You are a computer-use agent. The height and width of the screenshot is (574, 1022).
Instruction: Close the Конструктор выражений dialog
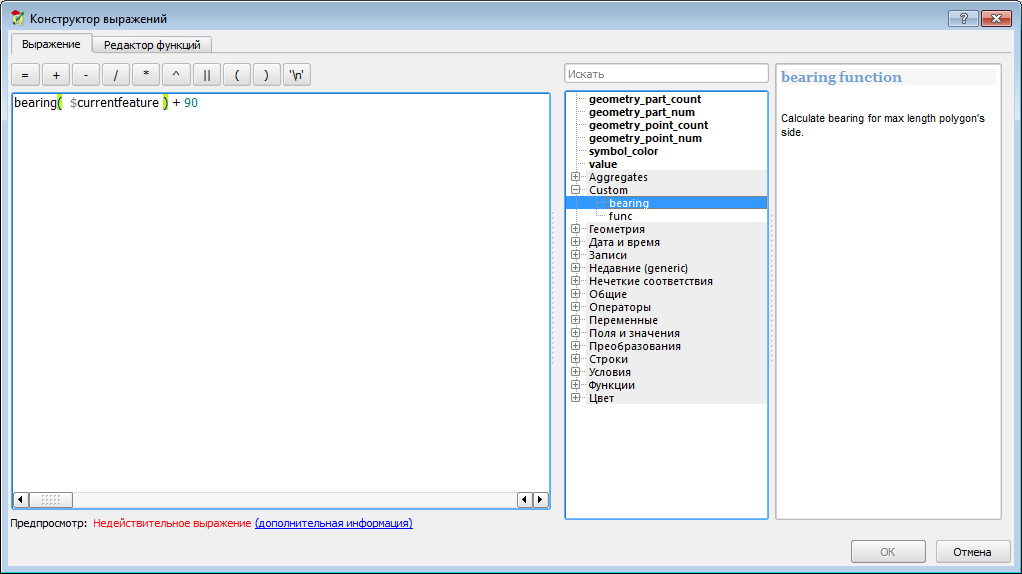(996, 18)
